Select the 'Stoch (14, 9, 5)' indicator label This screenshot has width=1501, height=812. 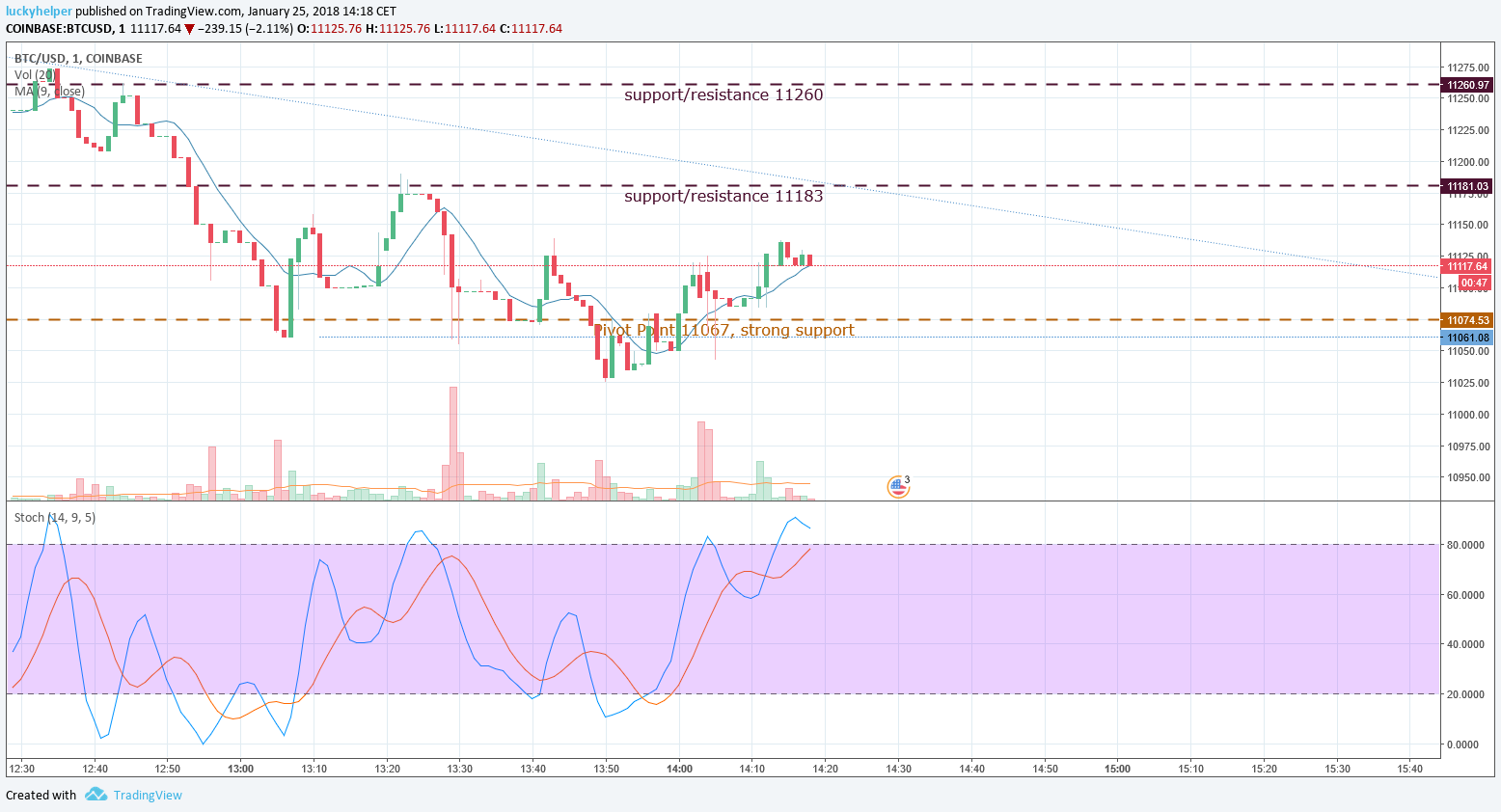tap(55, 517)
